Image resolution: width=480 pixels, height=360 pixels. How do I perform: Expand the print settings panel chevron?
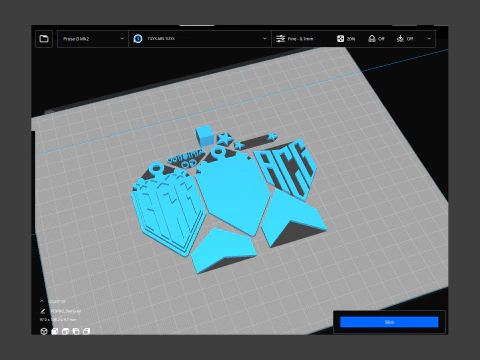pyautogui.click(x=429, y=39)
